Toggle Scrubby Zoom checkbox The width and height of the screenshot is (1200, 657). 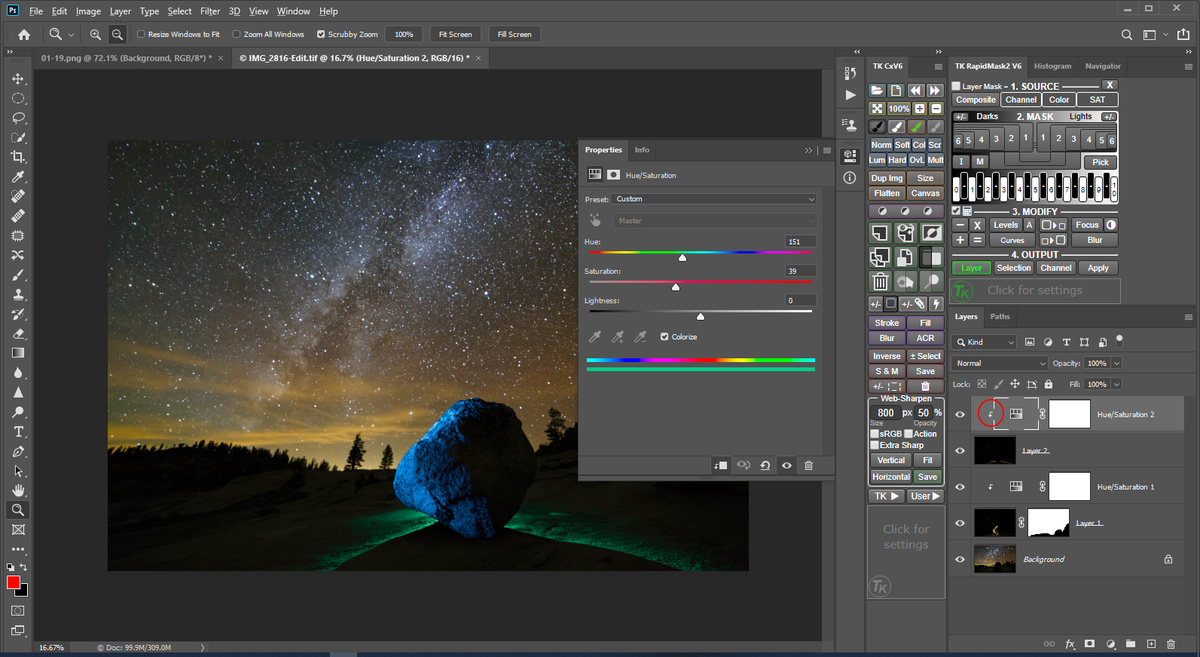click(x=321, y=34)
